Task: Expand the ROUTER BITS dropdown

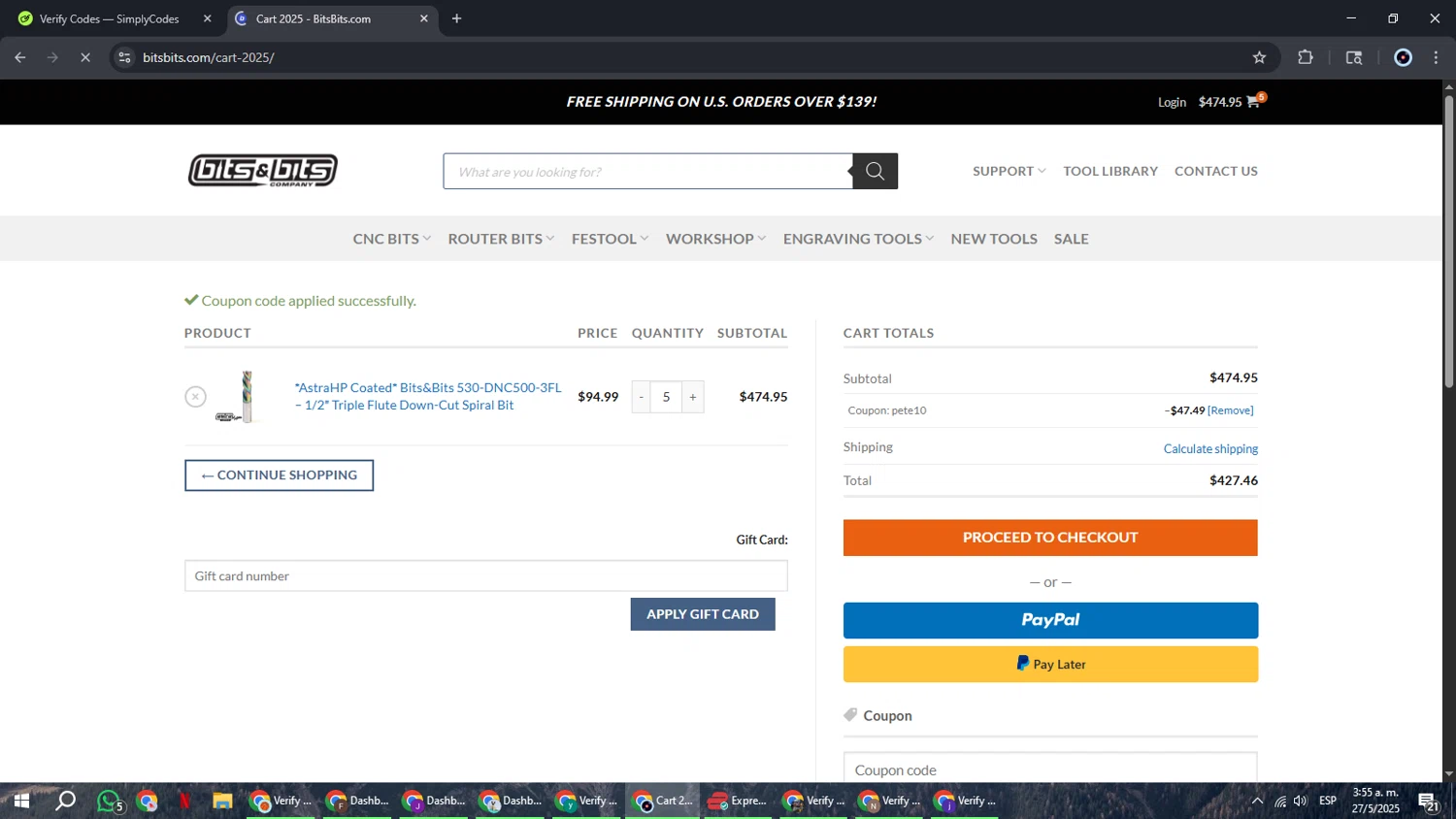Action: [x=501, y=239]
